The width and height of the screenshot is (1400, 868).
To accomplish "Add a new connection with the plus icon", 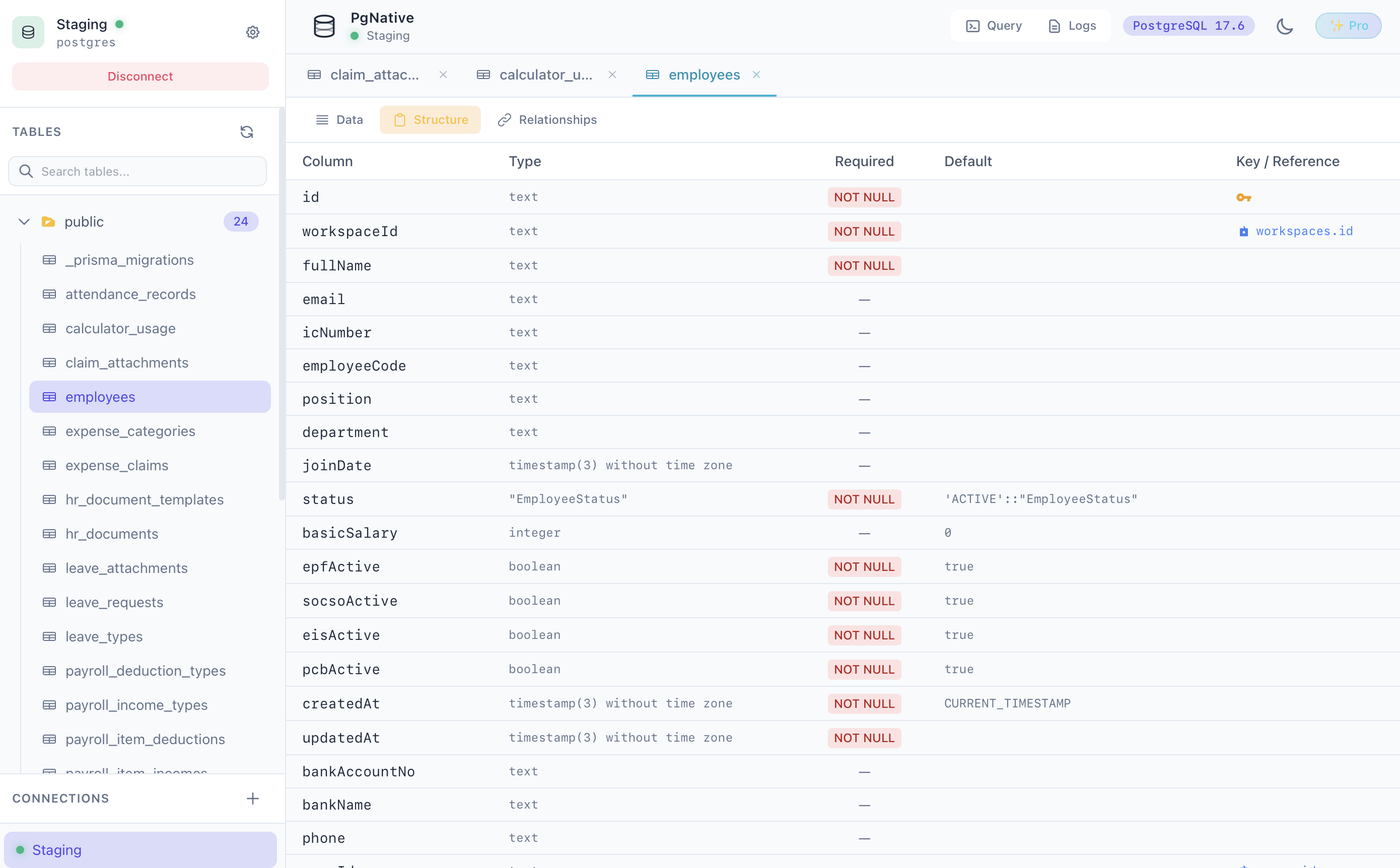I will point(253,798).
